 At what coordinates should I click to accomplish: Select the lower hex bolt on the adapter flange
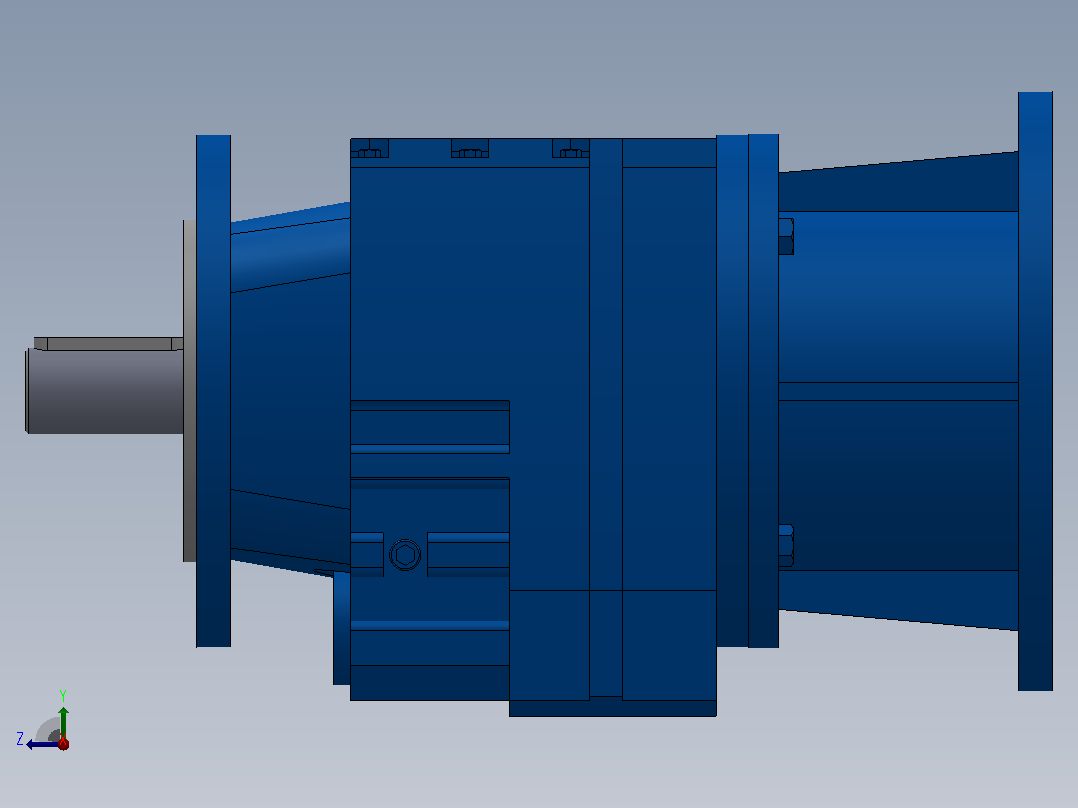786,546
